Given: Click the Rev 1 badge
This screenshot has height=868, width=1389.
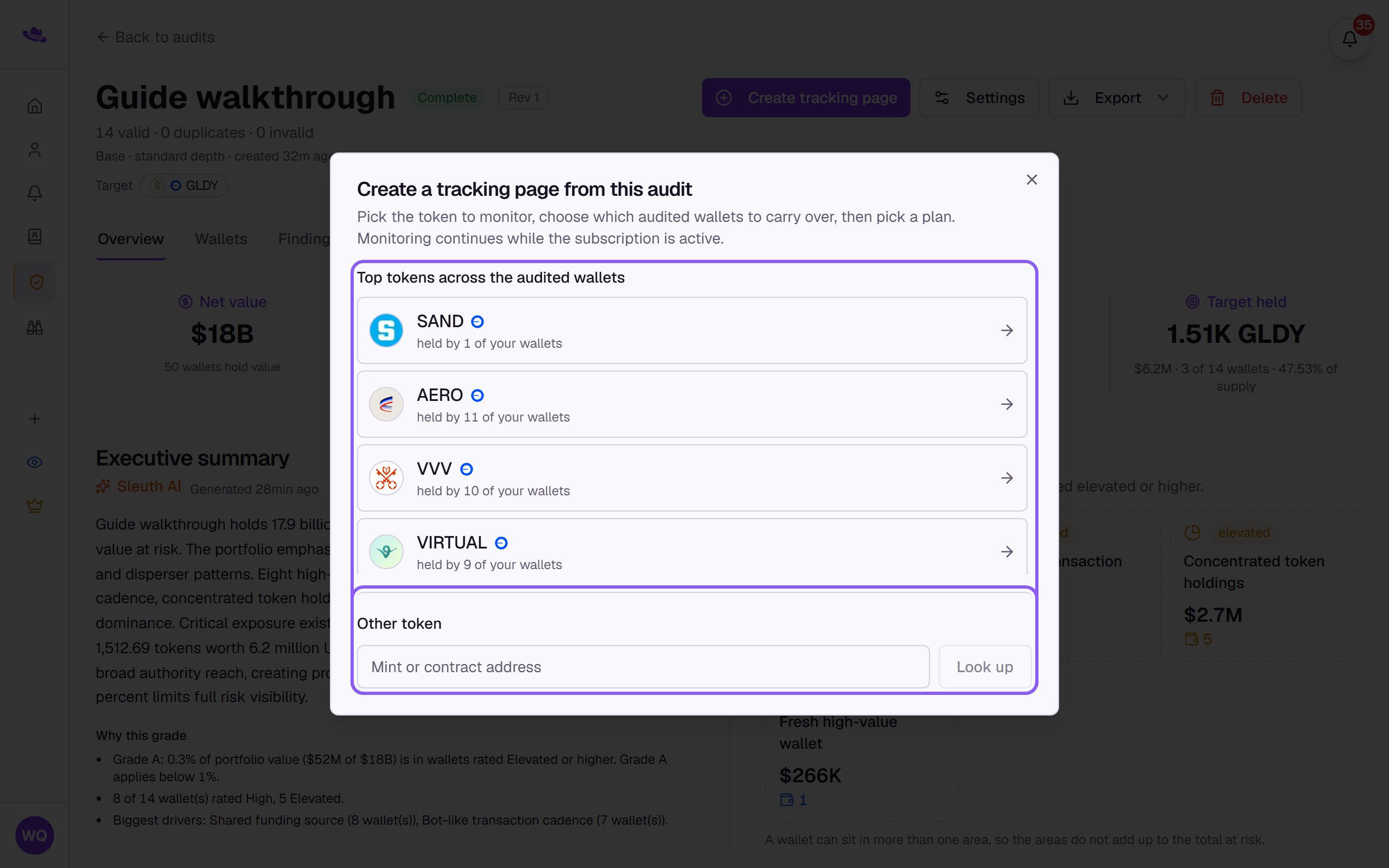Looking at the screenshot, I should point(524,98).
